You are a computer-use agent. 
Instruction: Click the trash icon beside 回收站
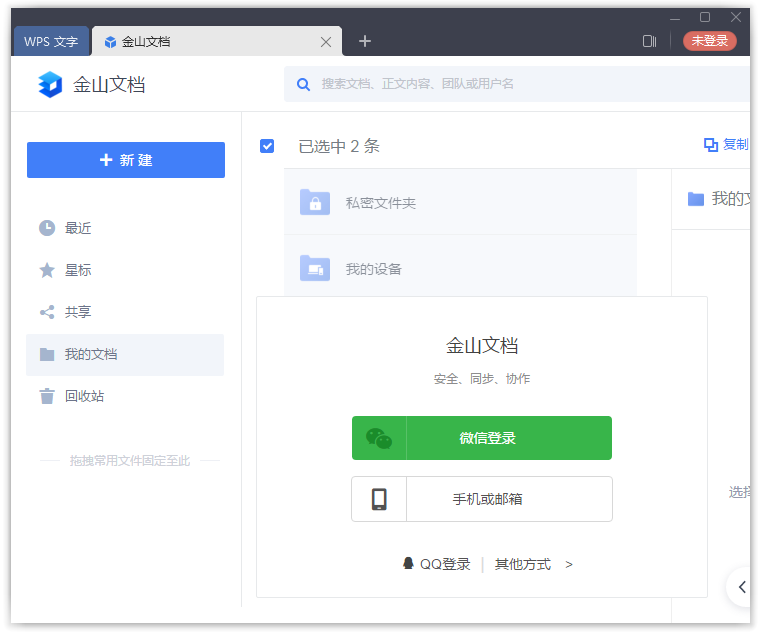click(47, 396)
